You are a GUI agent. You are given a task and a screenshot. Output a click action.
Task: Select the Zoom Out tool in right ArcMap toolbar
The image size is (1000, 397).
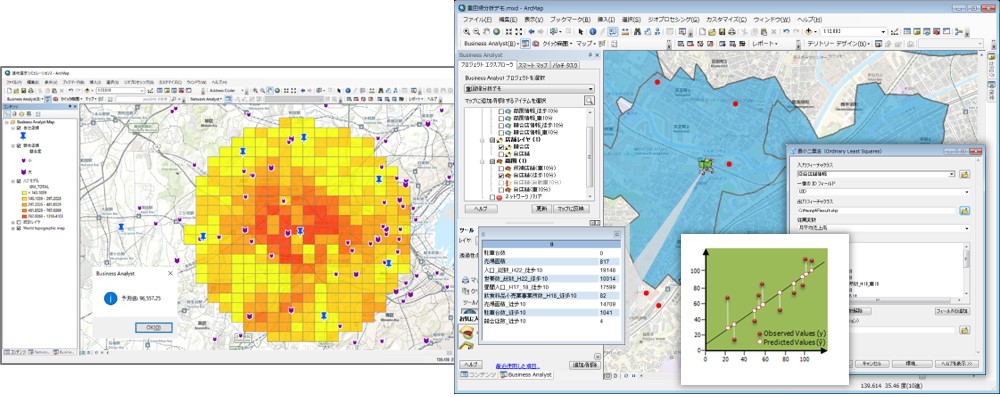coord(476,31)
